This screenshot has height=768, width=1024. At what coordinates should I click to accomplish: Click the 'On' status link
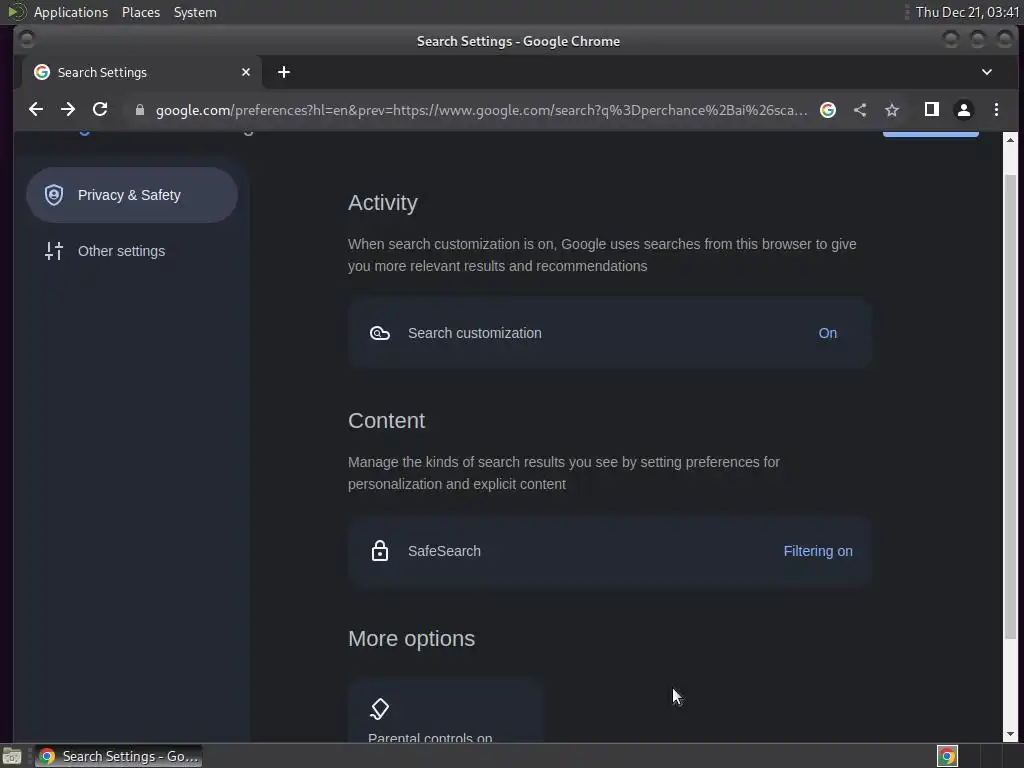[827, 333]
